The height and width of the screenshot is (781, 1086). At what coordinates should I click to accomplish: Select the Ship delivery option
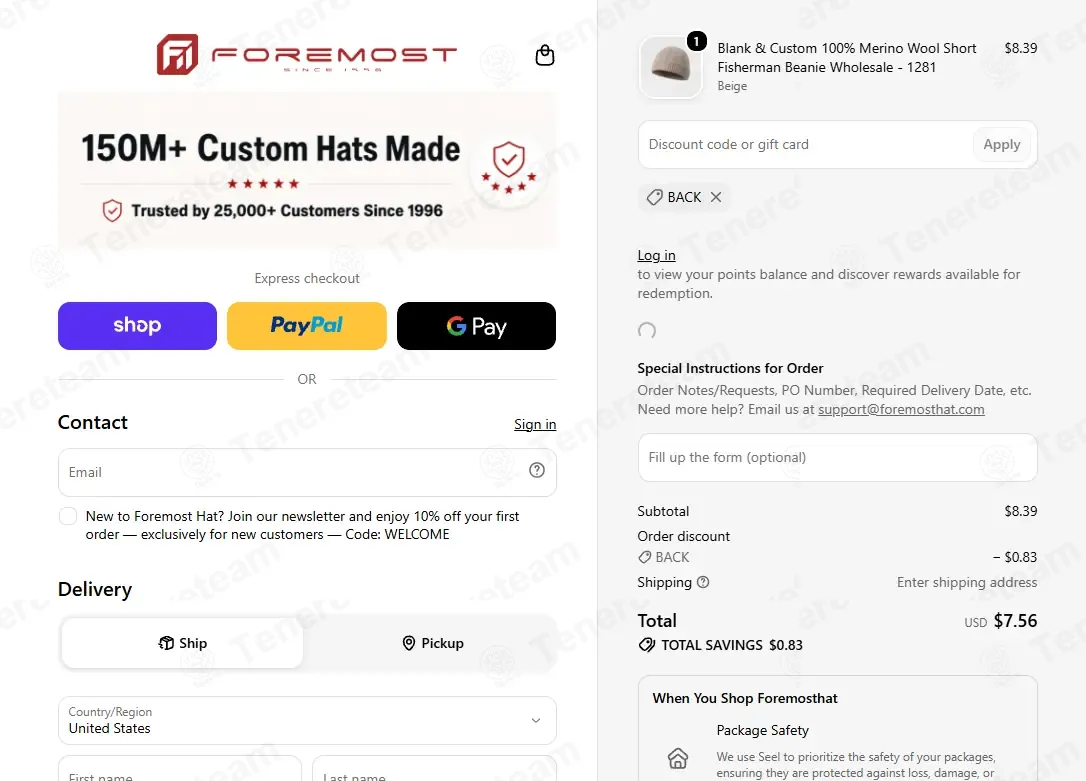point(182,643)
